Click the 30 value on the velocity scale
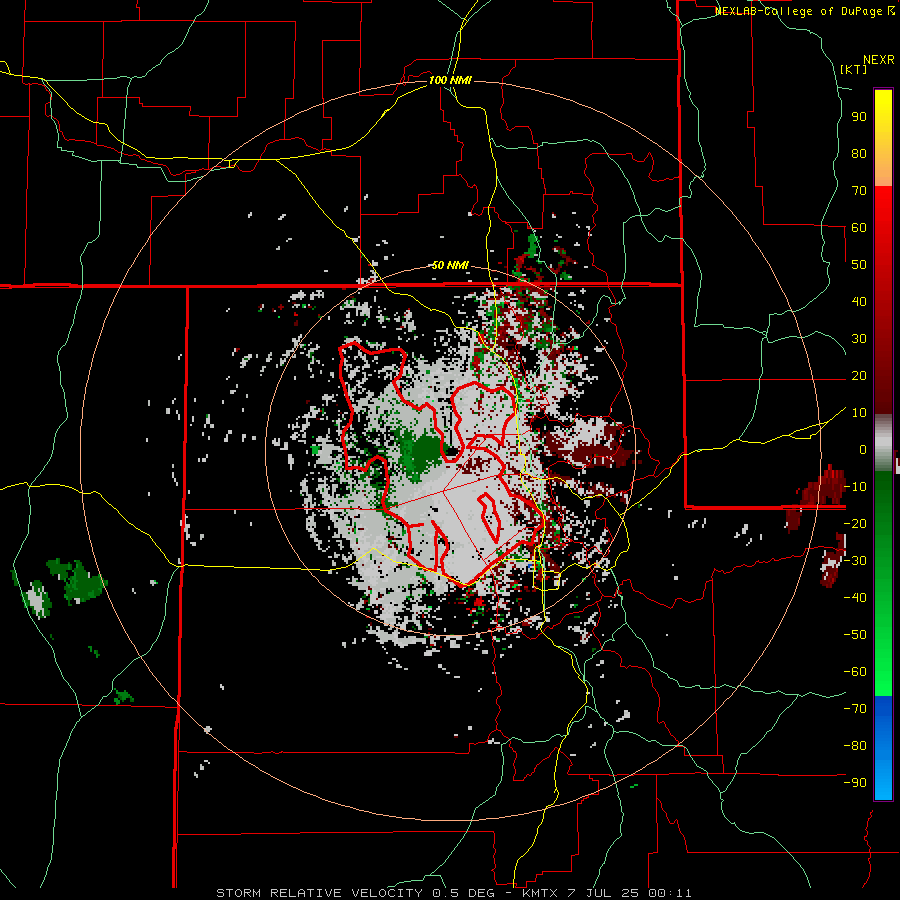Viewport: 900px width, 900px height. pyautogui.click(x=859, y=339)
